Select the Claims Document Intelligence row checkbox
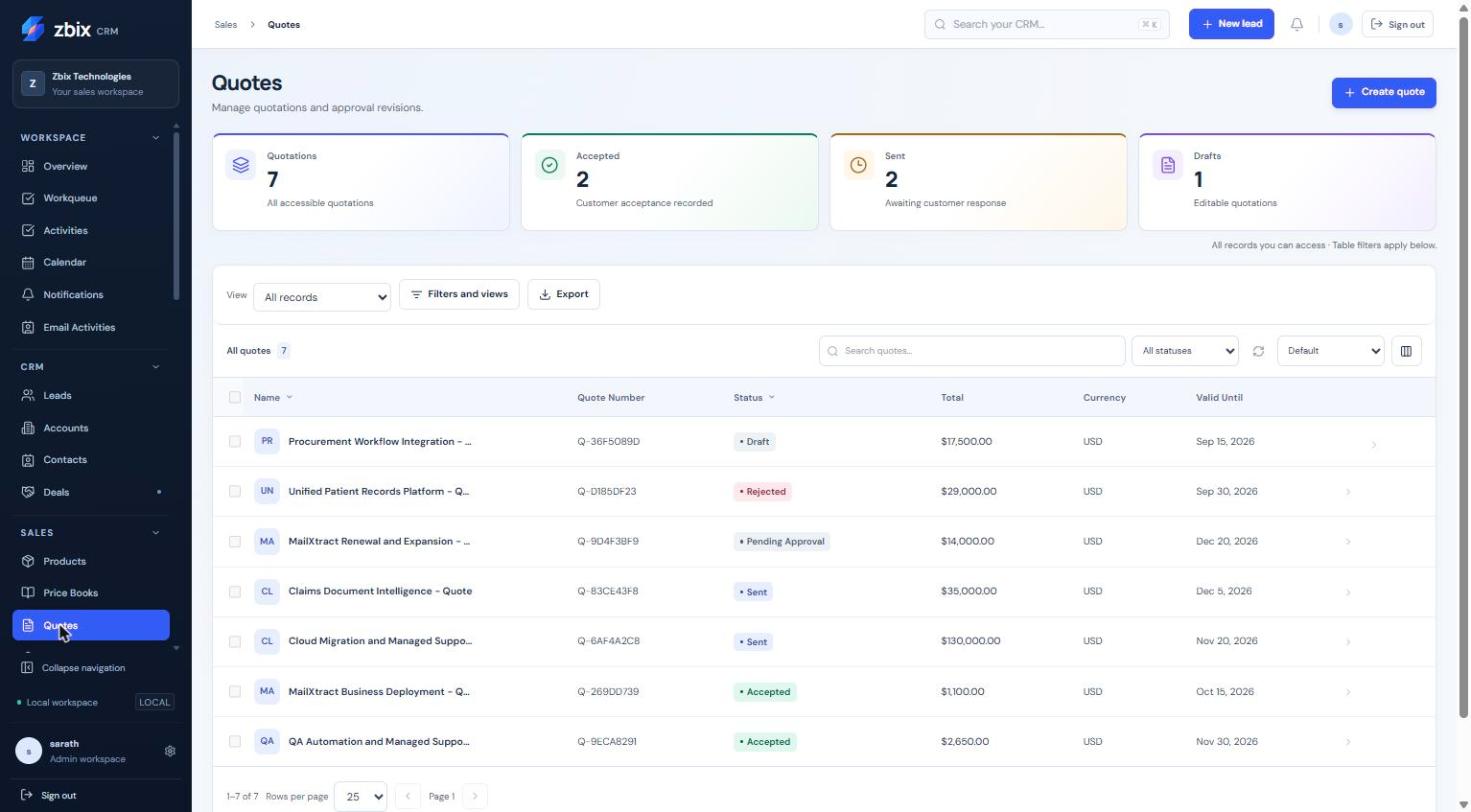 235,591
